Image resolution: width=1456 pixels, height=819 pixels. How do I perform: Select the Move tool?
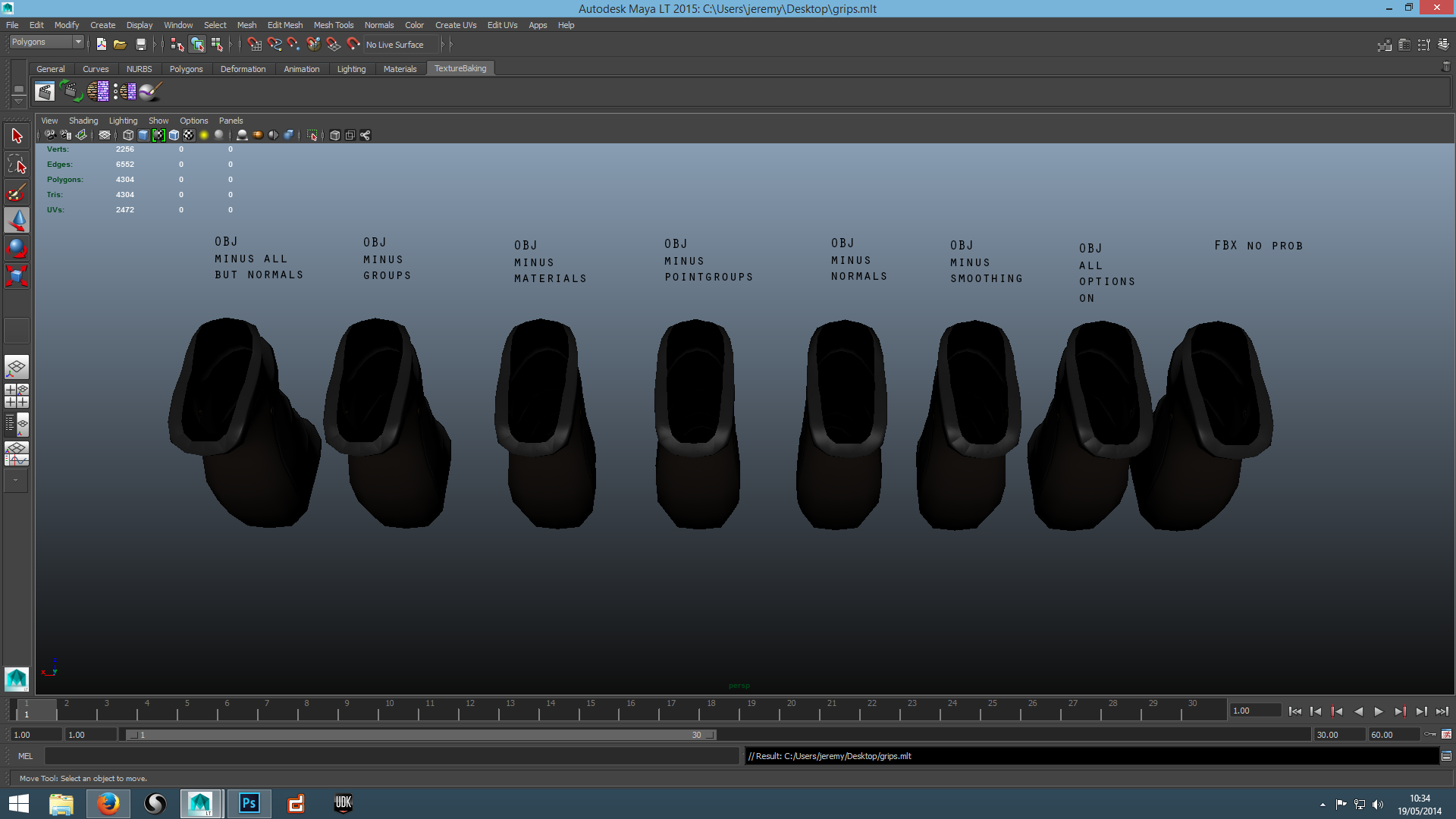(16, 221)
